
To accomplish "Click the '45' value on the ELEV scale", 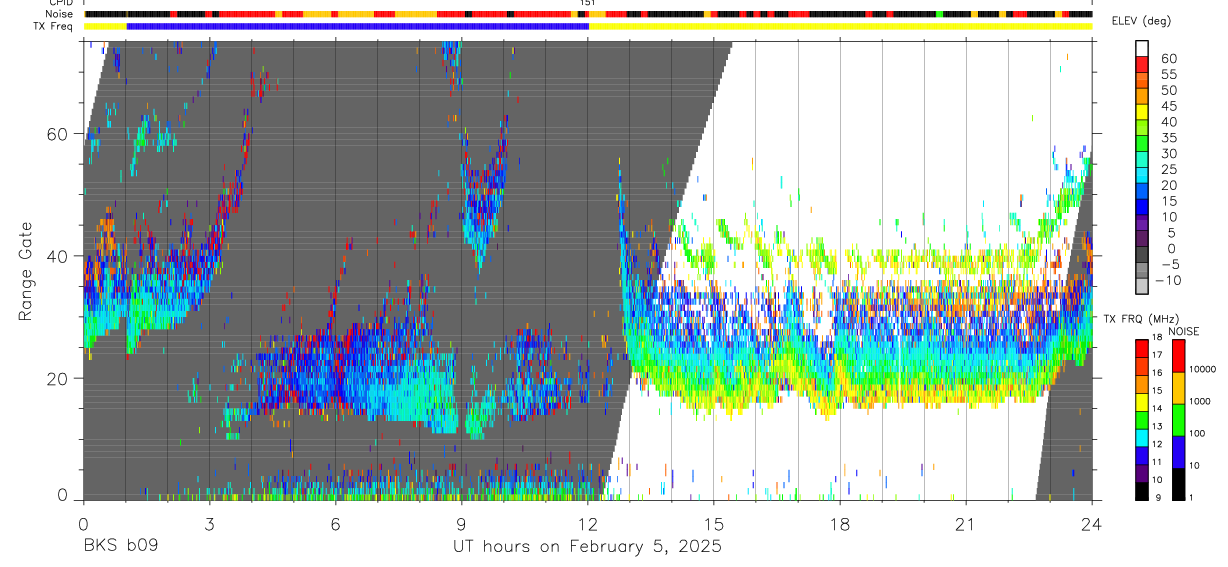I will [1168, 106].
